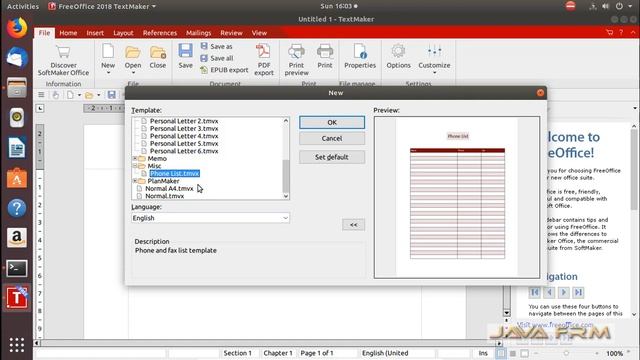
Task: Click the Phone list preview thumbnail
Action: (x=457, y=197)
